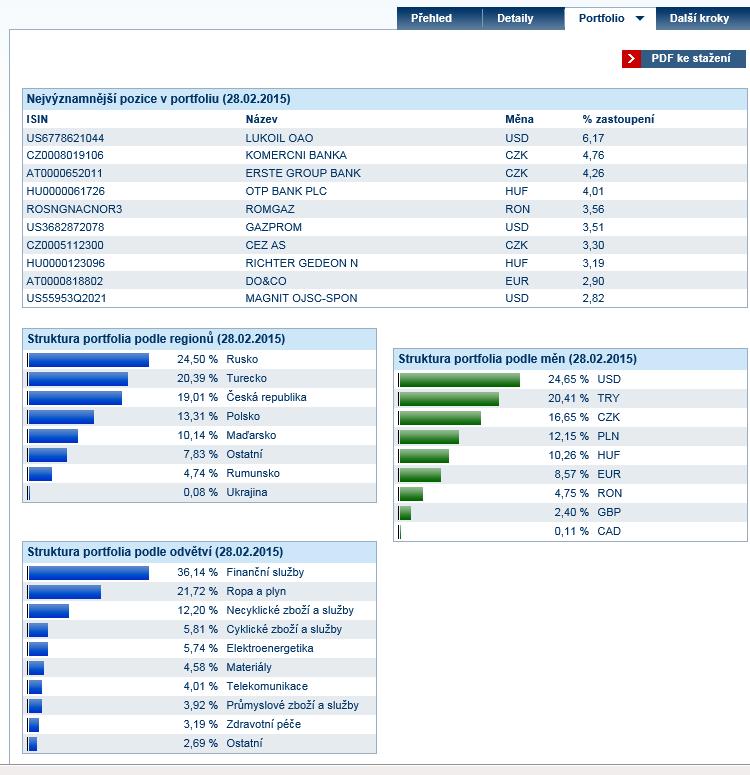Select the Maďarsko region label

251,435
